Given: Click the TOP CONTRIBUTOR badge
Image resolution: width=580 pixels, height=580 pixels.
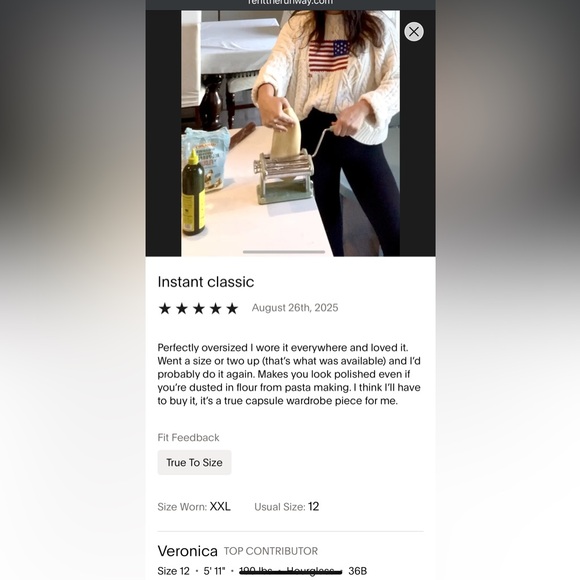Looking at the screenshot, I should tap(271, 551).
